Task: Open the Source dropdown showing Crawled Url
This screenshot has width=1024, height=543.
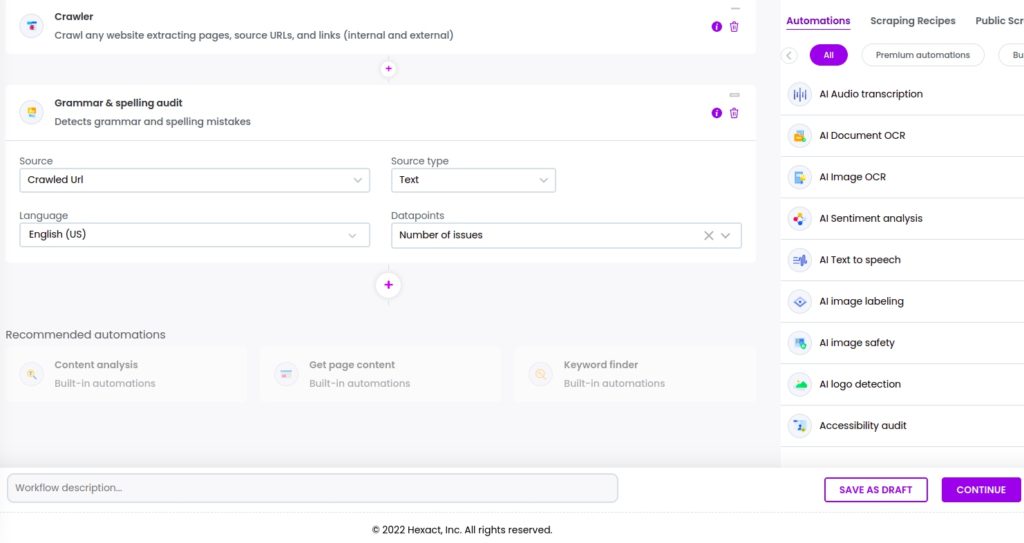Action: (195, 180)
